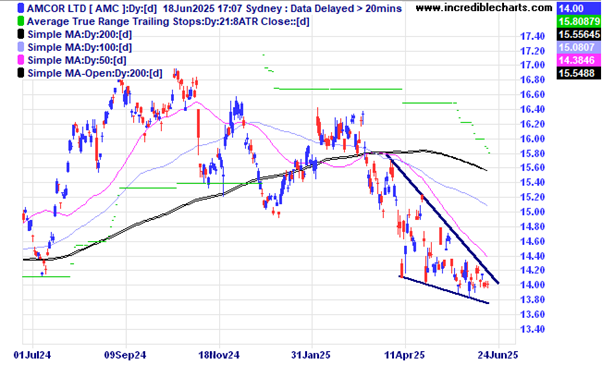Screen dimensions: 602x365
Task: Click the 11Apr25 date axis label
Action: pyautogui.click(x=405, y=355)
